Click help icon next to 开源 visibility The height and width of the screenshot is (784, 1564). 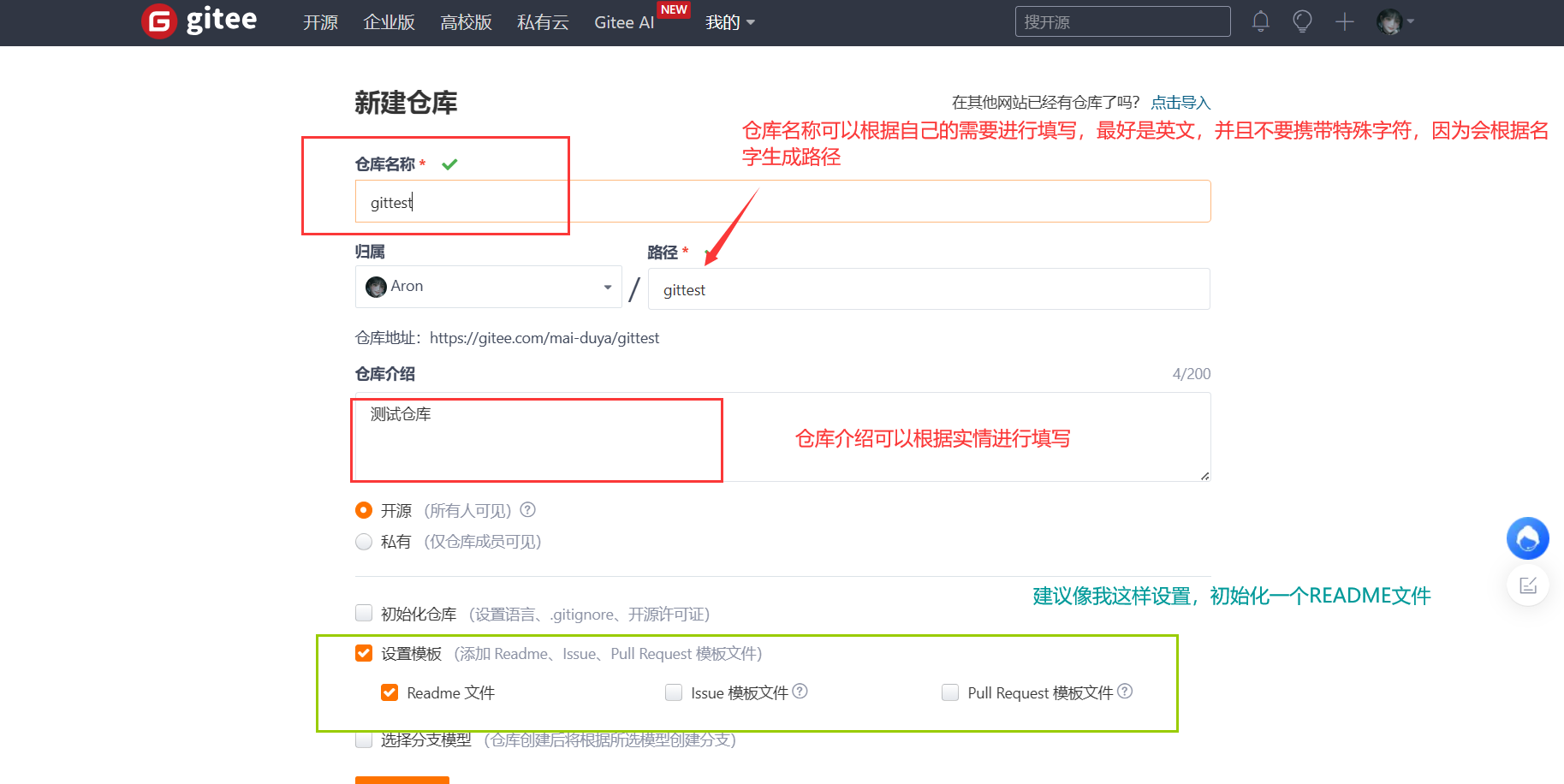tap(528, 510)
